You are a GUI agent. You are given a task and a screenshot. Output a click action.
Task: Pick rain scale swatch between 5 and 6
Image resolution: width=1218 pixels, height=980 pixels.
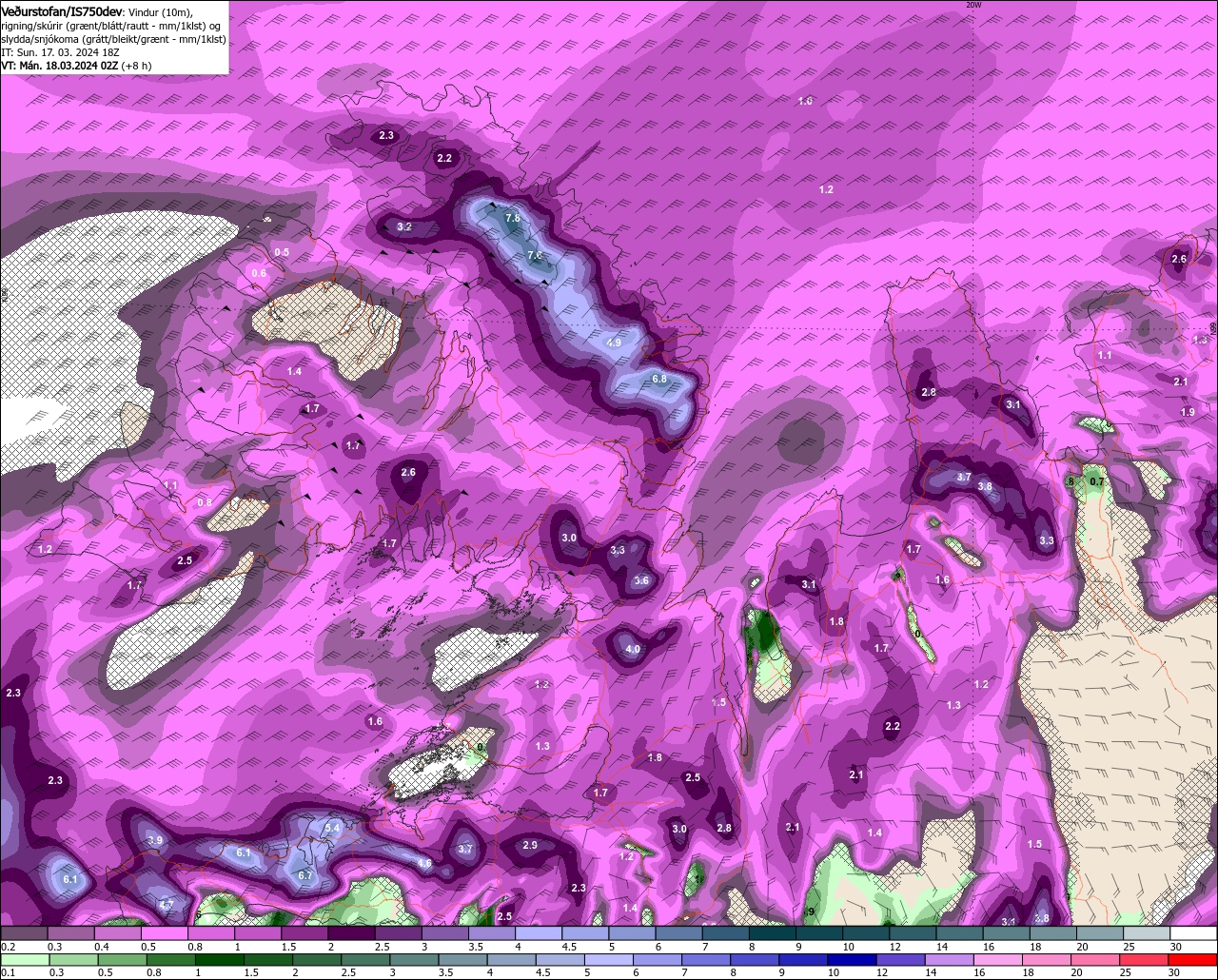click(609, 959)
